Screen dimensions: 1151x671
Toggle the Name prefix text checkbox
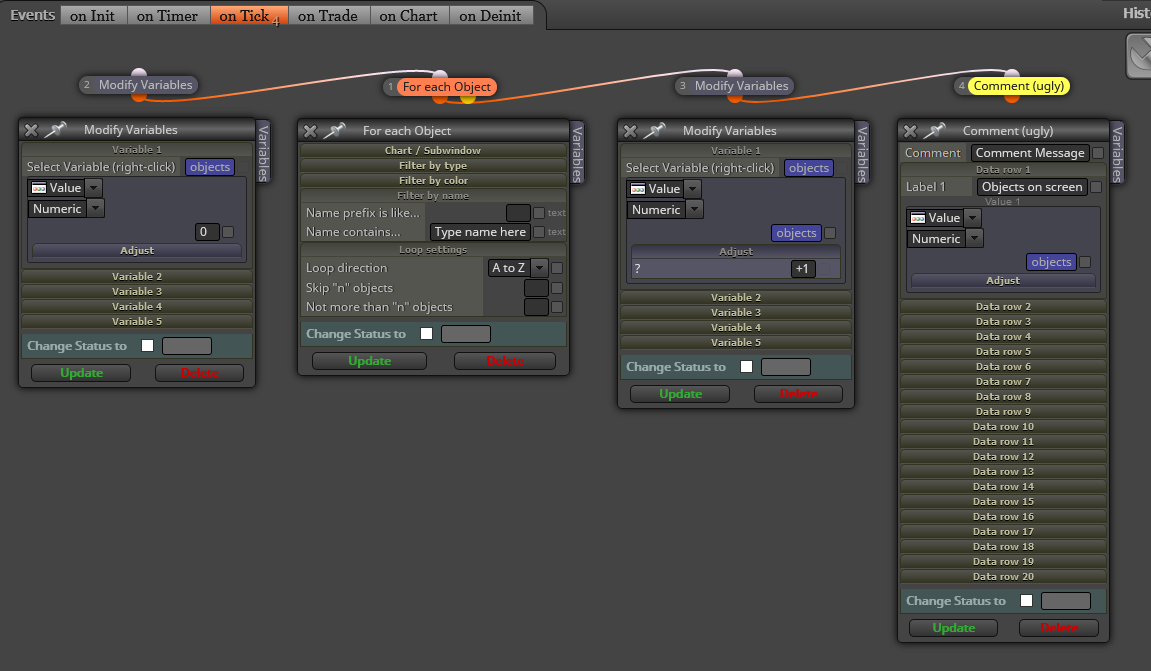pos(539,213)
